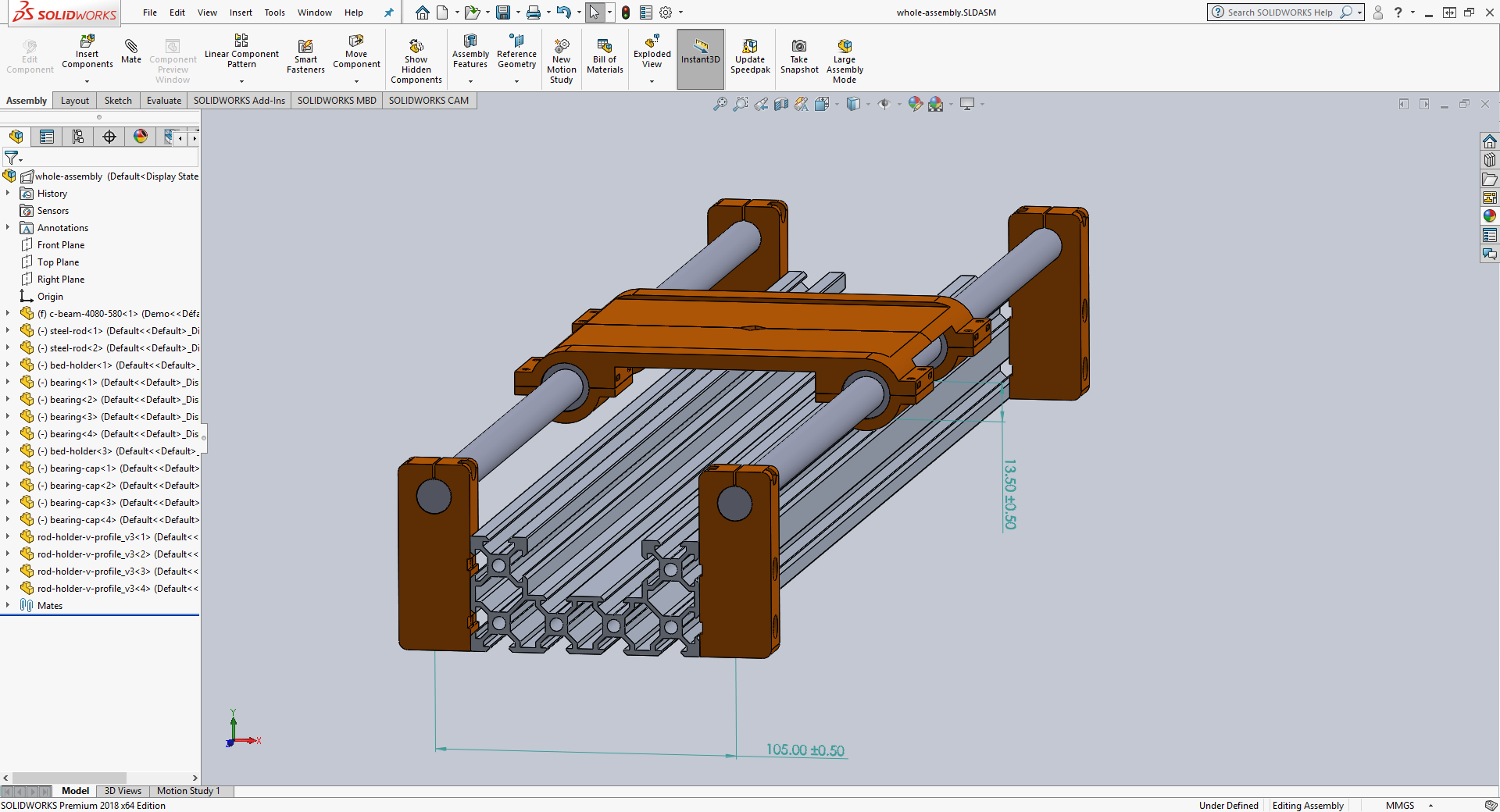
Task: Open the DisplayManager color-ball tab
Action: (141, 137)
